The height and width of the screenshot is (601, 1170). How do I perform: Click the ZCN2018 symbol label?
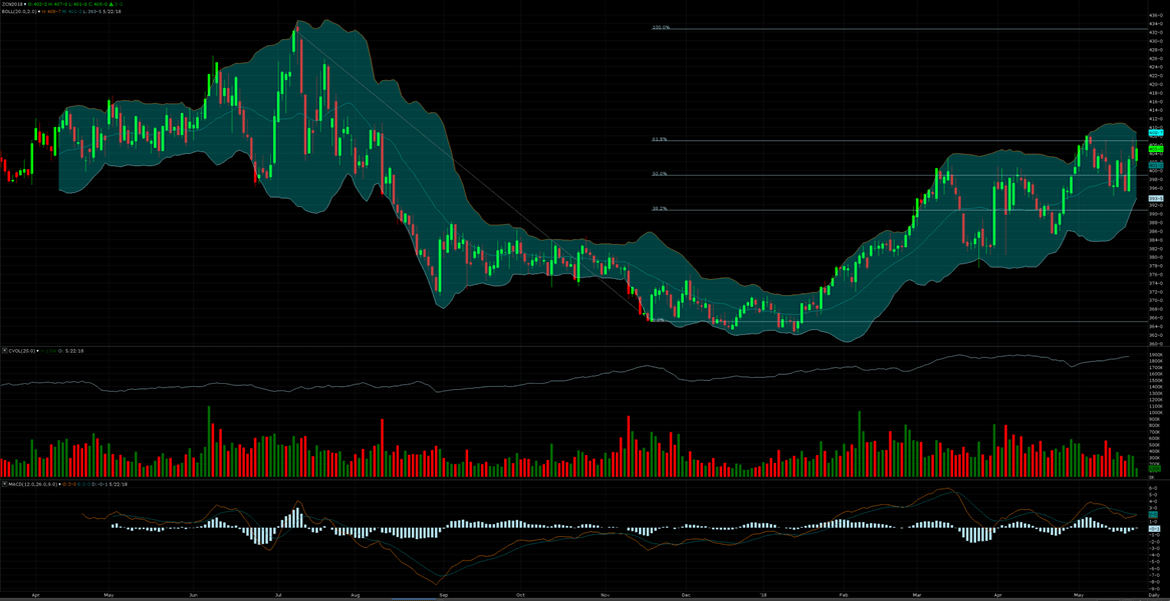pyautogui.click(x=13, y=4)
